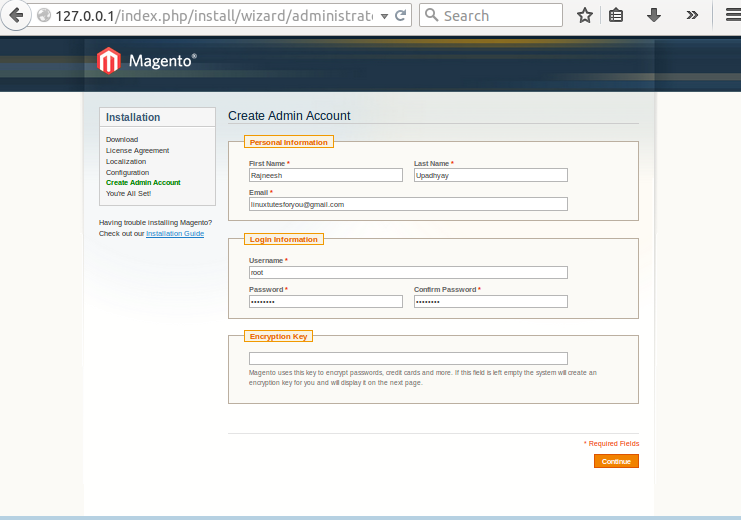Click the Encryption Key legend
The width and height of the screenshot is (741, 520).
tap(278, 336)
